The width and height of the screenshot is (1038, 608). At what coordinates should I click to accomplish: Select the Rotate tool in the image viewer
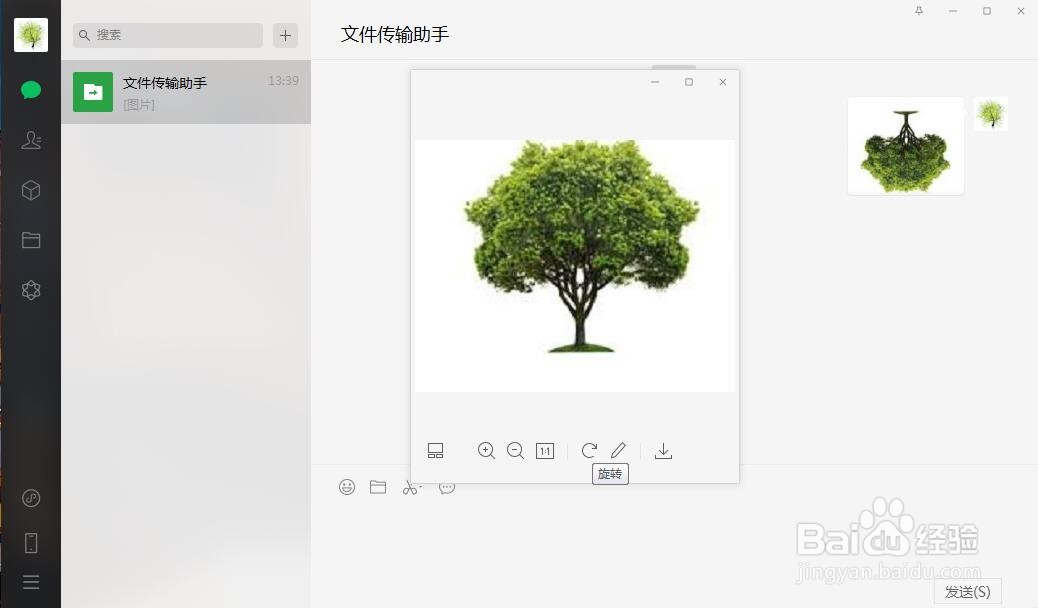click(589, 450)
